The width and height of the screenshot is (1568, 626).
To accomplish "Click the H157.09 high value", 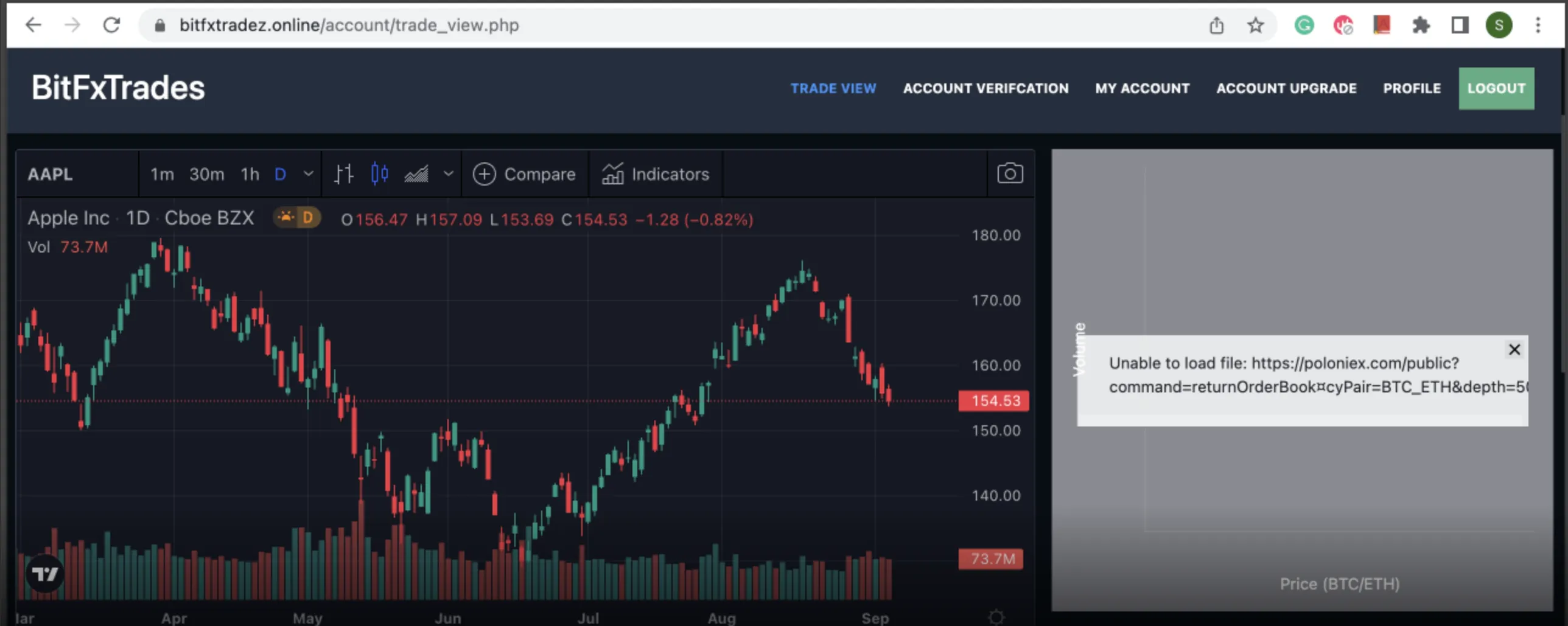I will pyautogui.click(x=449, y=220).
